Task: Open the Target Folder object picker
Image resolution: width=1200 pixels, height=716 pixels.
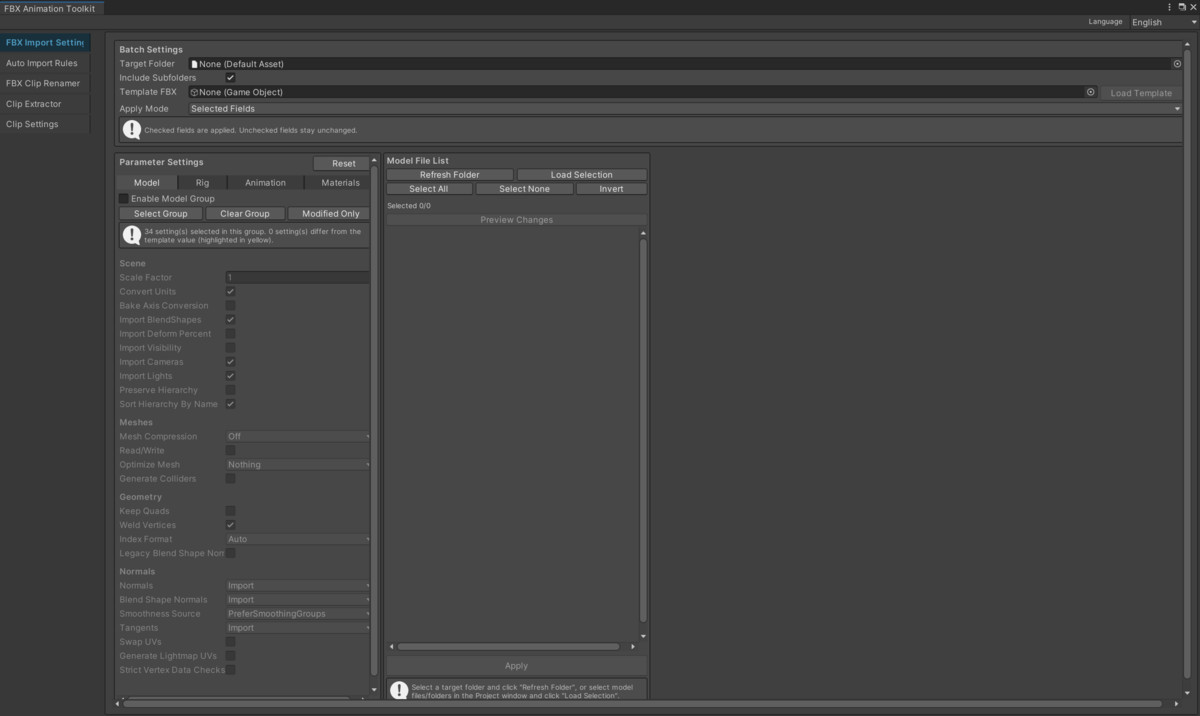Action: point(1177,64)
